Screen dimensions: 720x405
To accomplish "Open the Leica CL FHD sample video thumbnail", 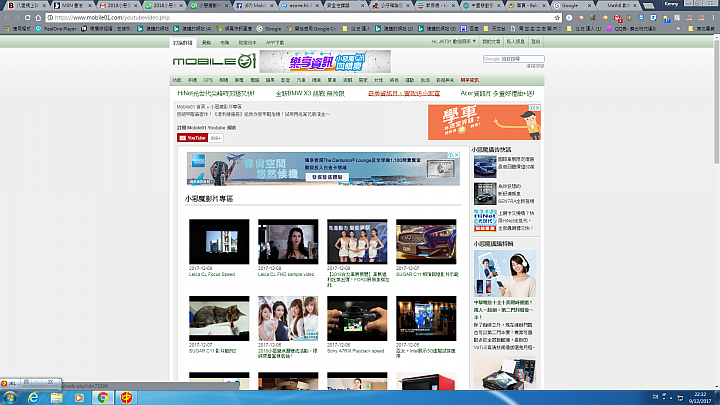I will 288,242.
